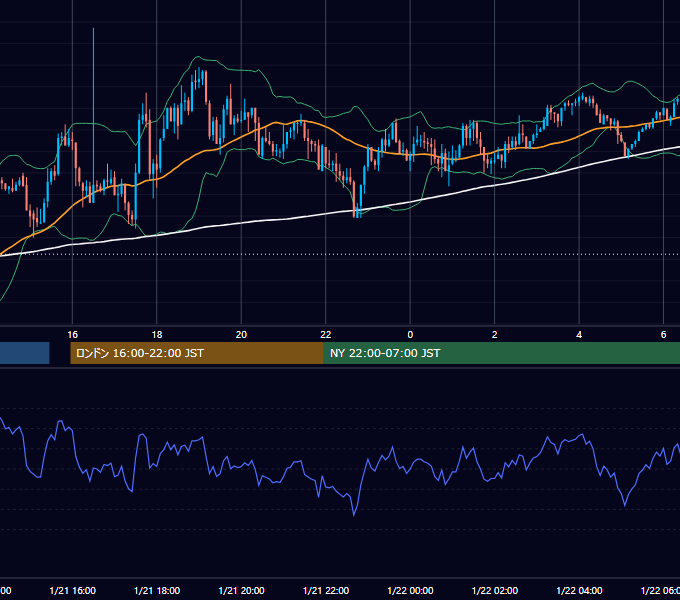This screenshot has height=600, width=680.
Task: Click the 1/22 04:00 time label
Action: pyautogui.click(x=579, y=590)
